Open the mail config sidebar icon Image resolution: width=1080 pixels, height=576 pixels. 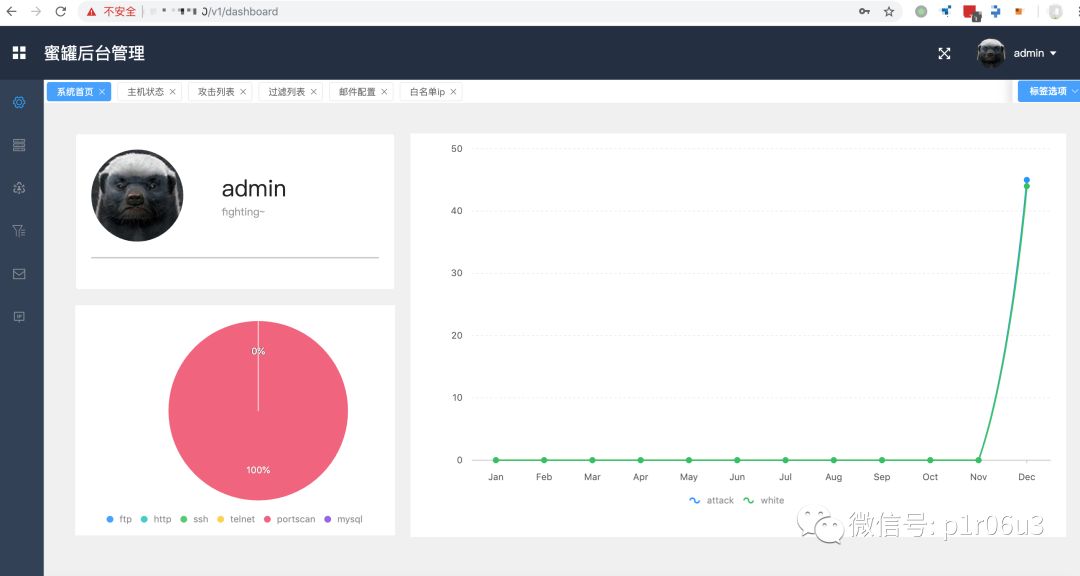coord(19,274)
